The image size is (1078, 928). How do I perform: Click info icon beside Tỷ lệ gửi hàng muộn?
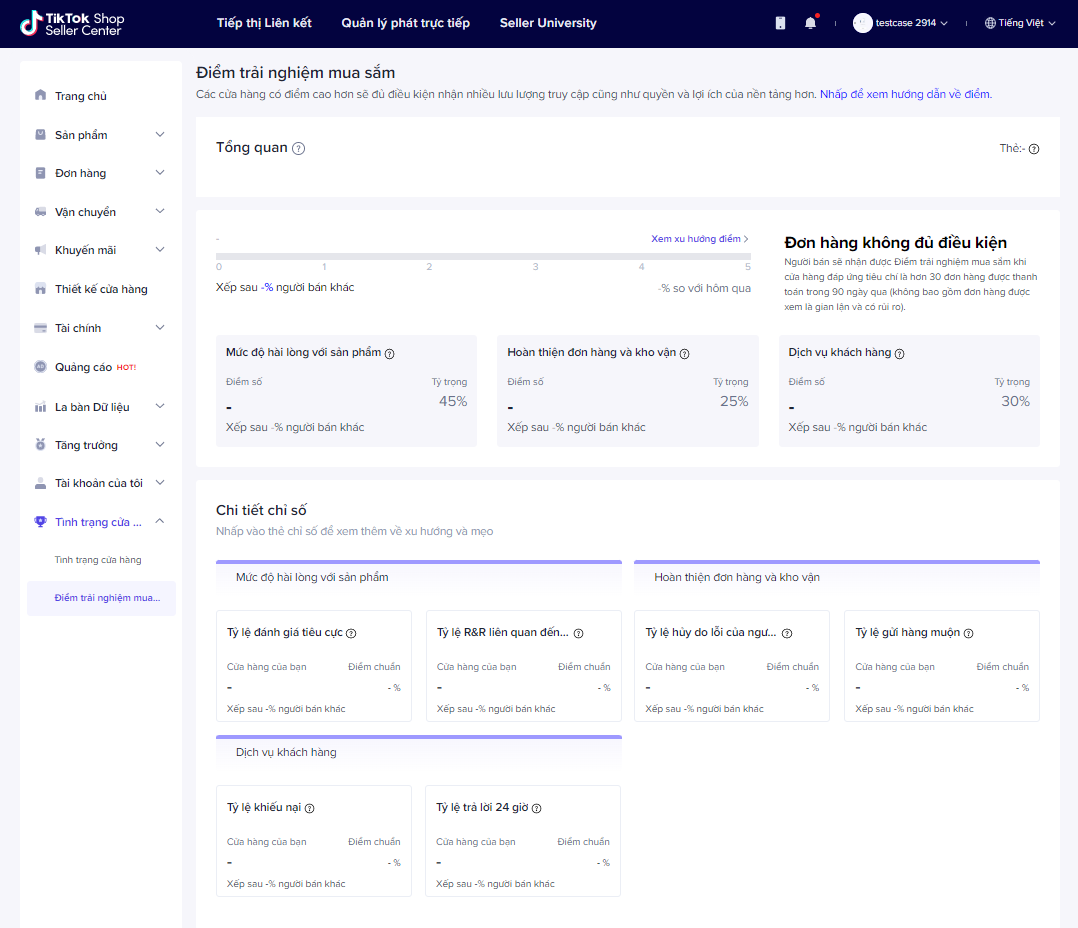(968, 633)
